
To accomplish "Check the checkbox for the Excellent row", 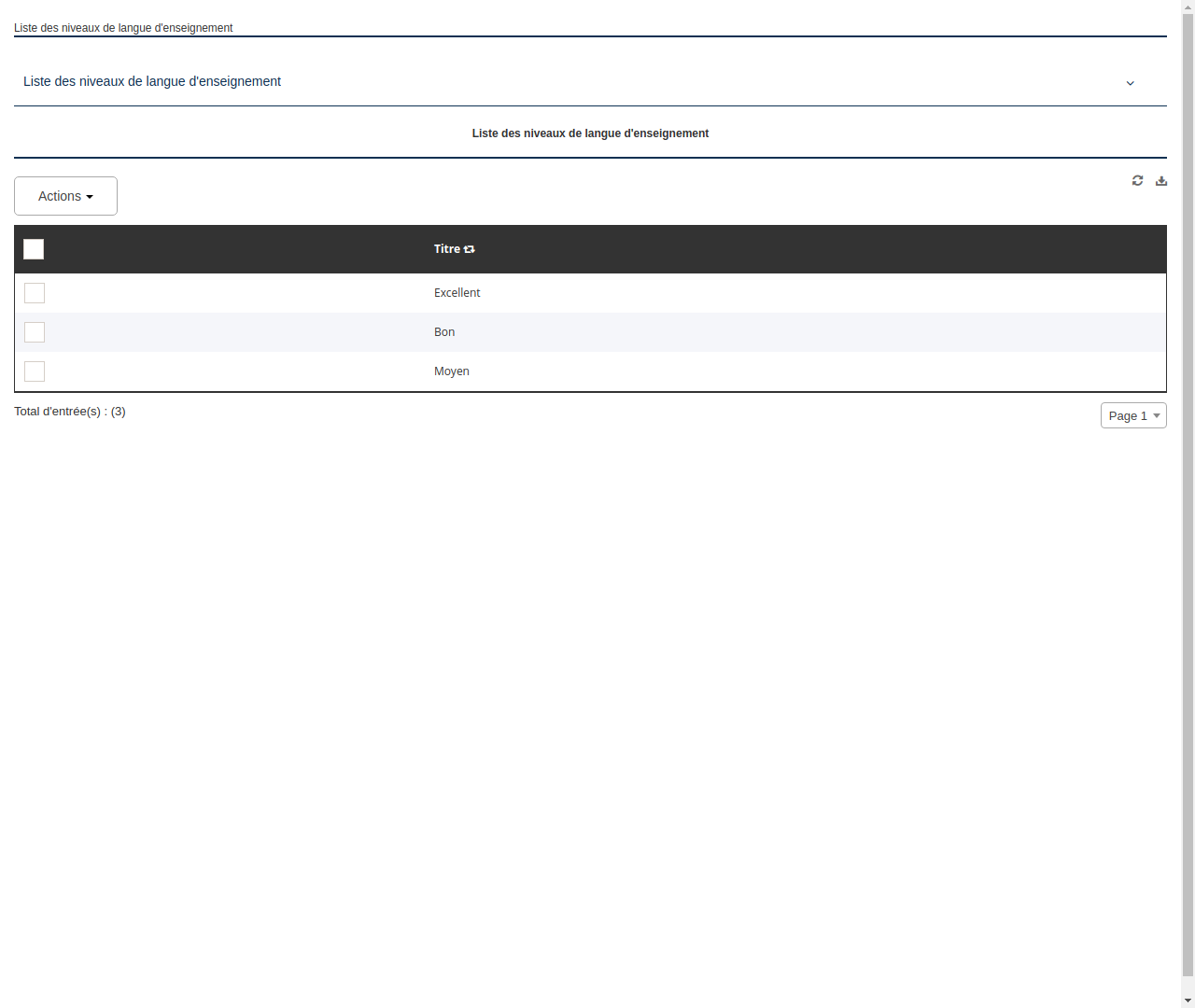I will [35, 293].
